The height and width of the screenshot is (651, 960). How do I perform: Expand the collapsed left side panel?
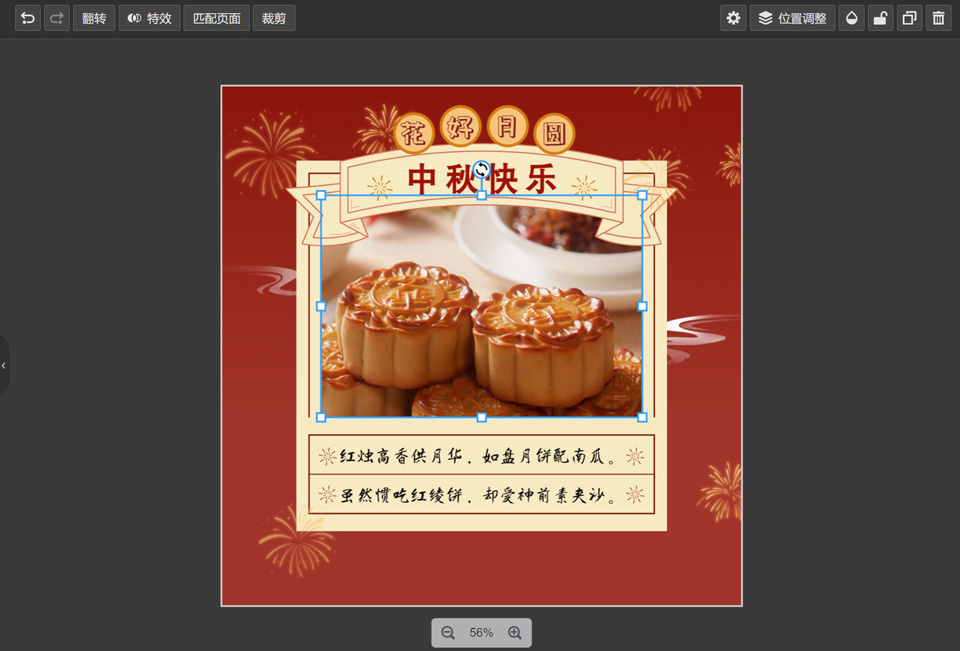pyautogui.click(x=4, y=366)
